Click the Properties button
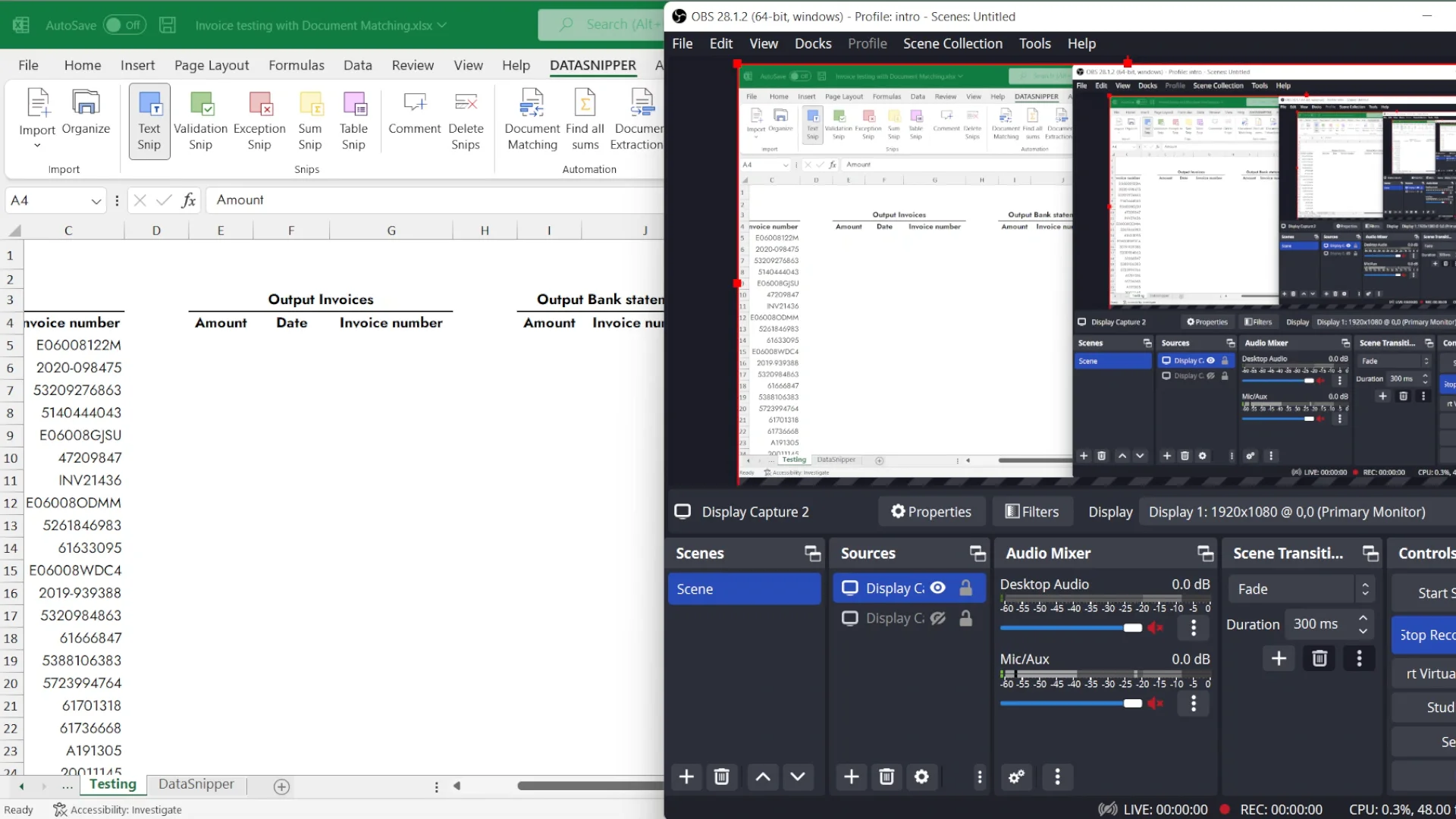This screenshot has height=819, width=1456. click(x=931, y=512)
